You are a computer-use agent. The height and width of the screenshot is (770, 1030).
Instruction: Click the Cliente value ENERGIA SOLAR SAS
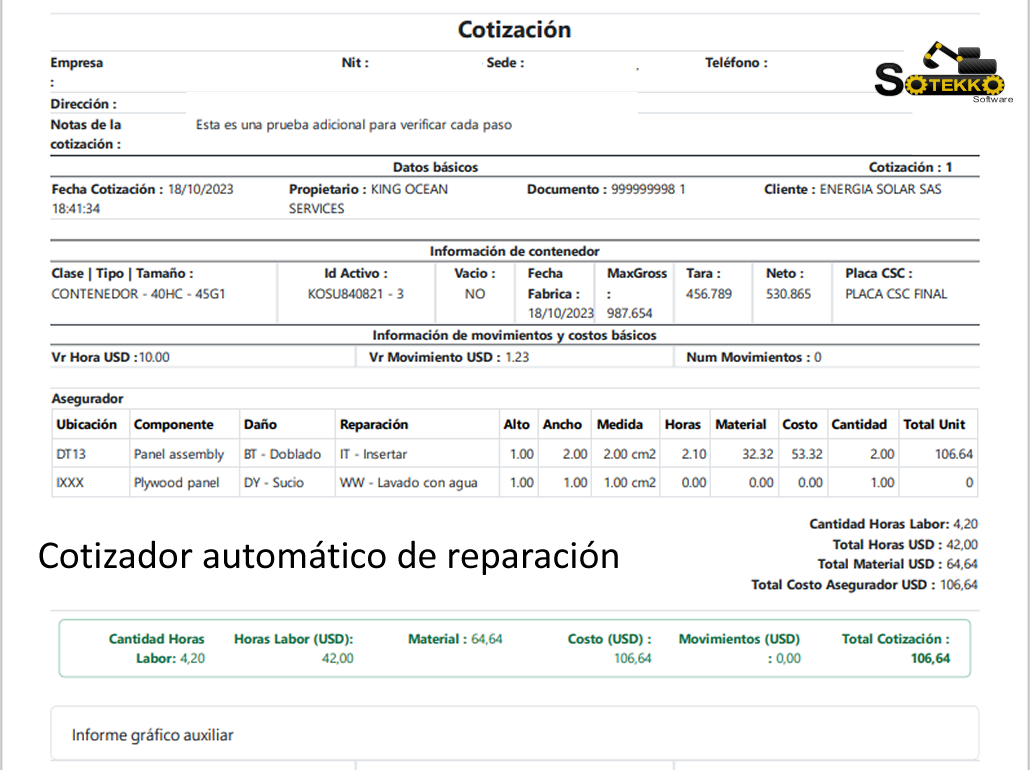click(x=880, y=189)
